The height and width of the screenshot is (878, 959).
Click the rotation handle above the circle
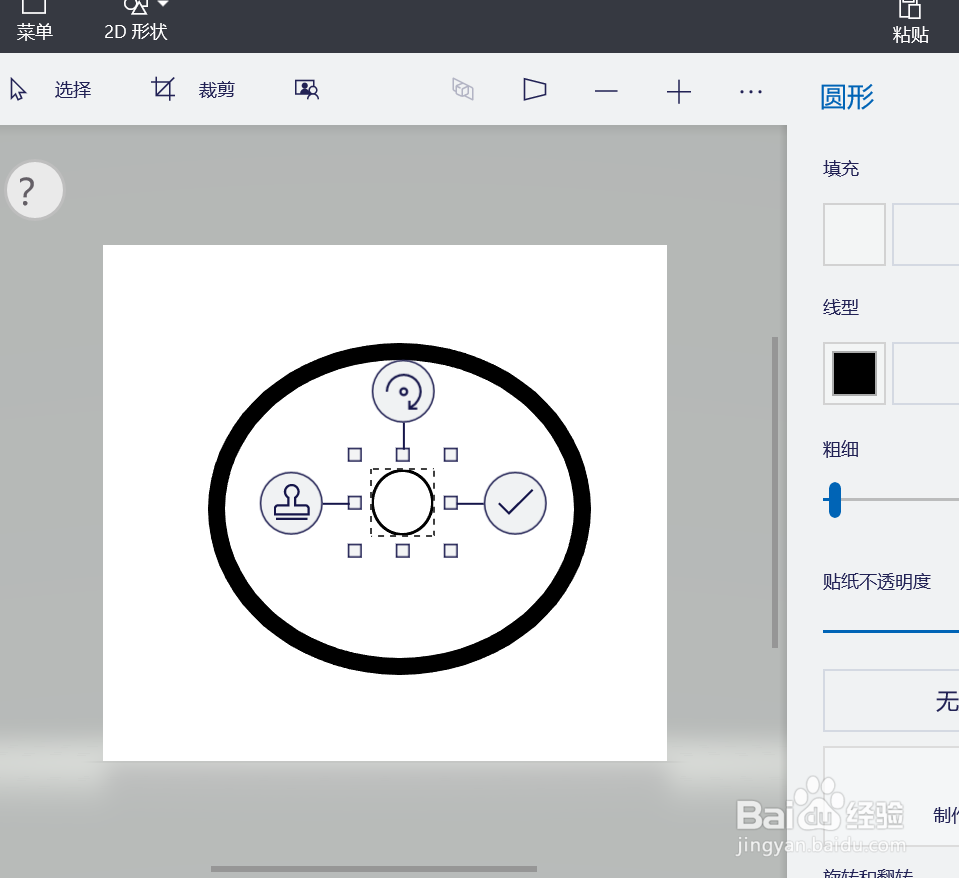(402, 391)
